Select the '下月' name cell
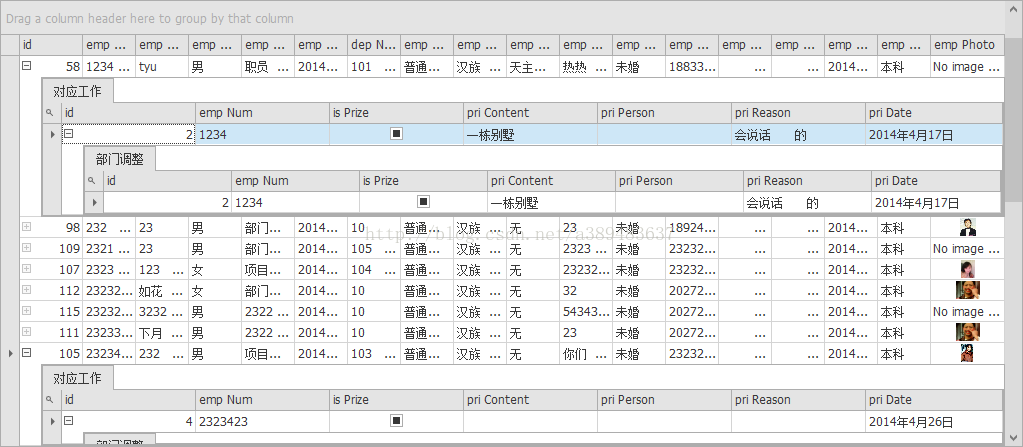This screenshot has width=1023, height=447. tap(162, 332)
